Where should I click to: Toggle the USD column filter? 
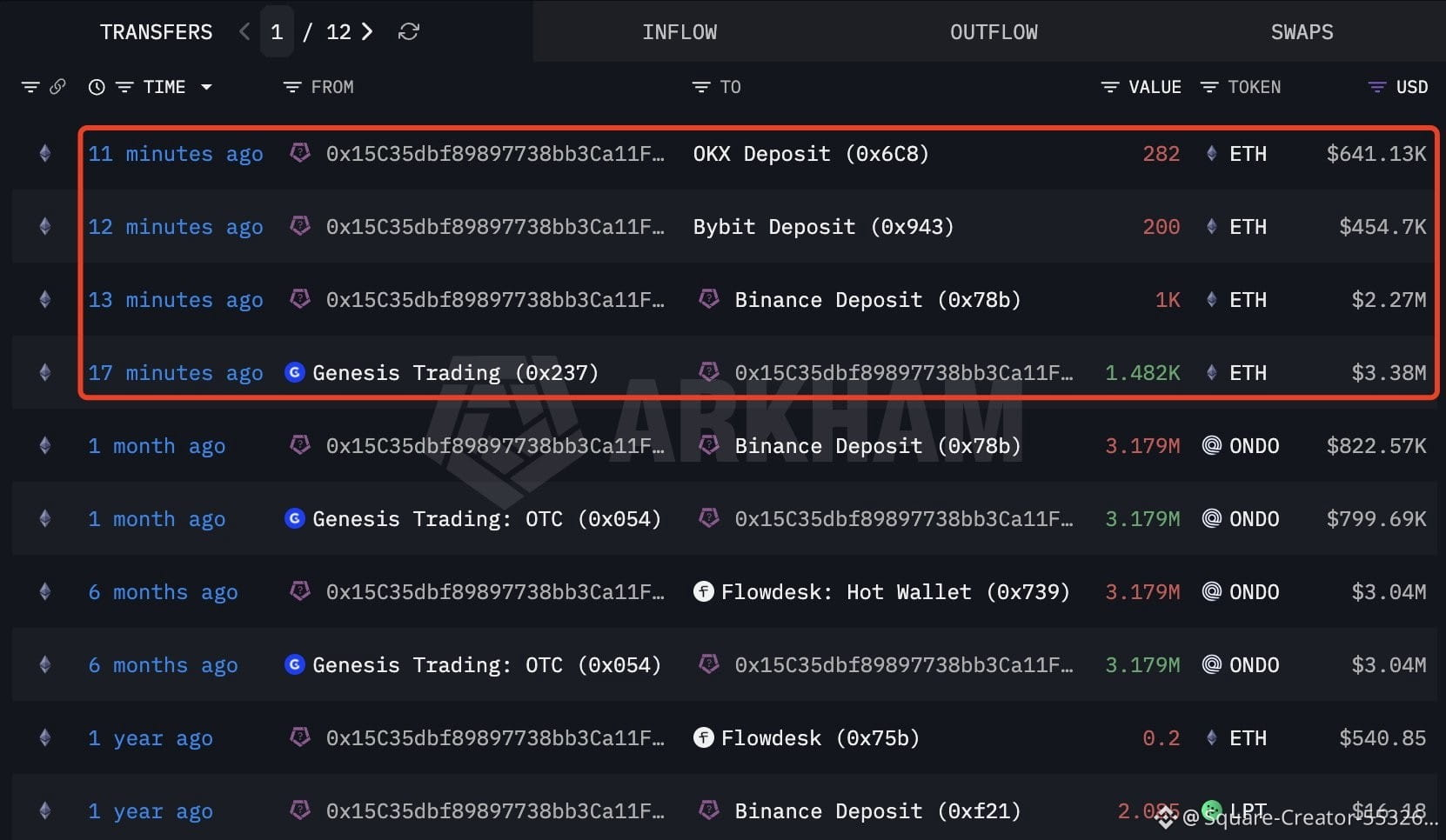pos(1377,87)
